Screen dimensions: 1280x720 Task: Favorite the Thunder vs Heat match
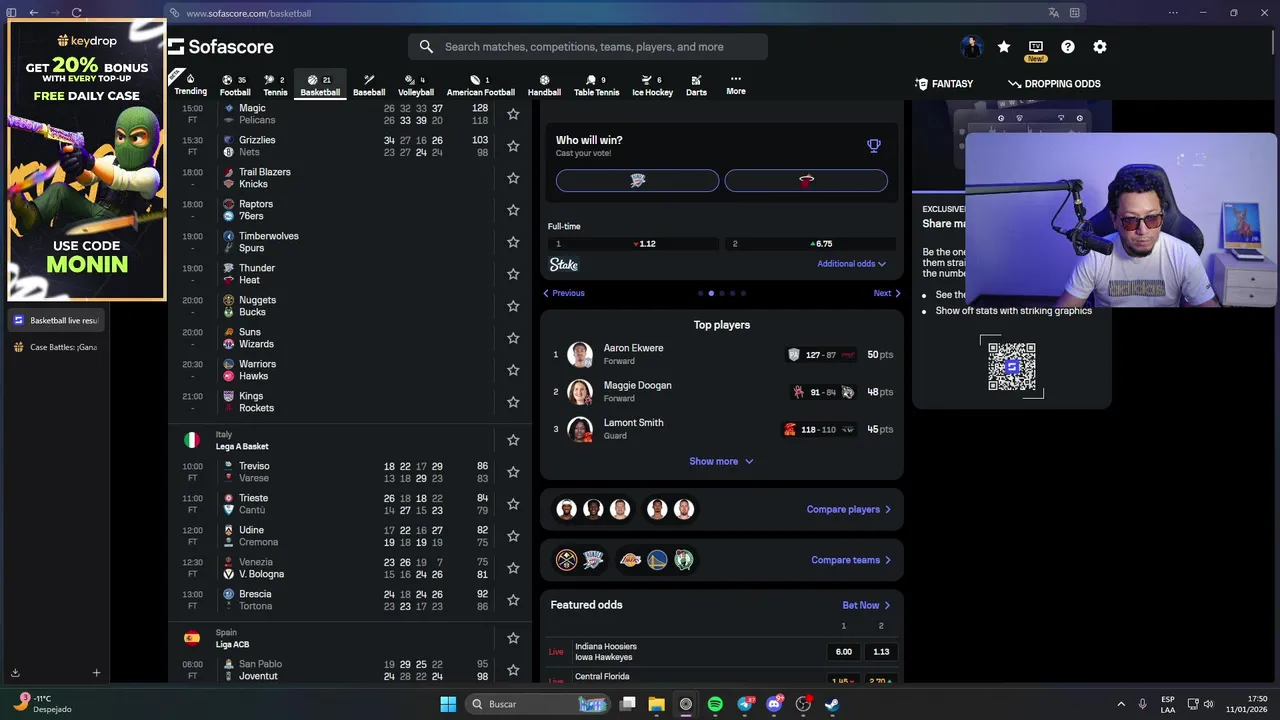coord(513,274)
